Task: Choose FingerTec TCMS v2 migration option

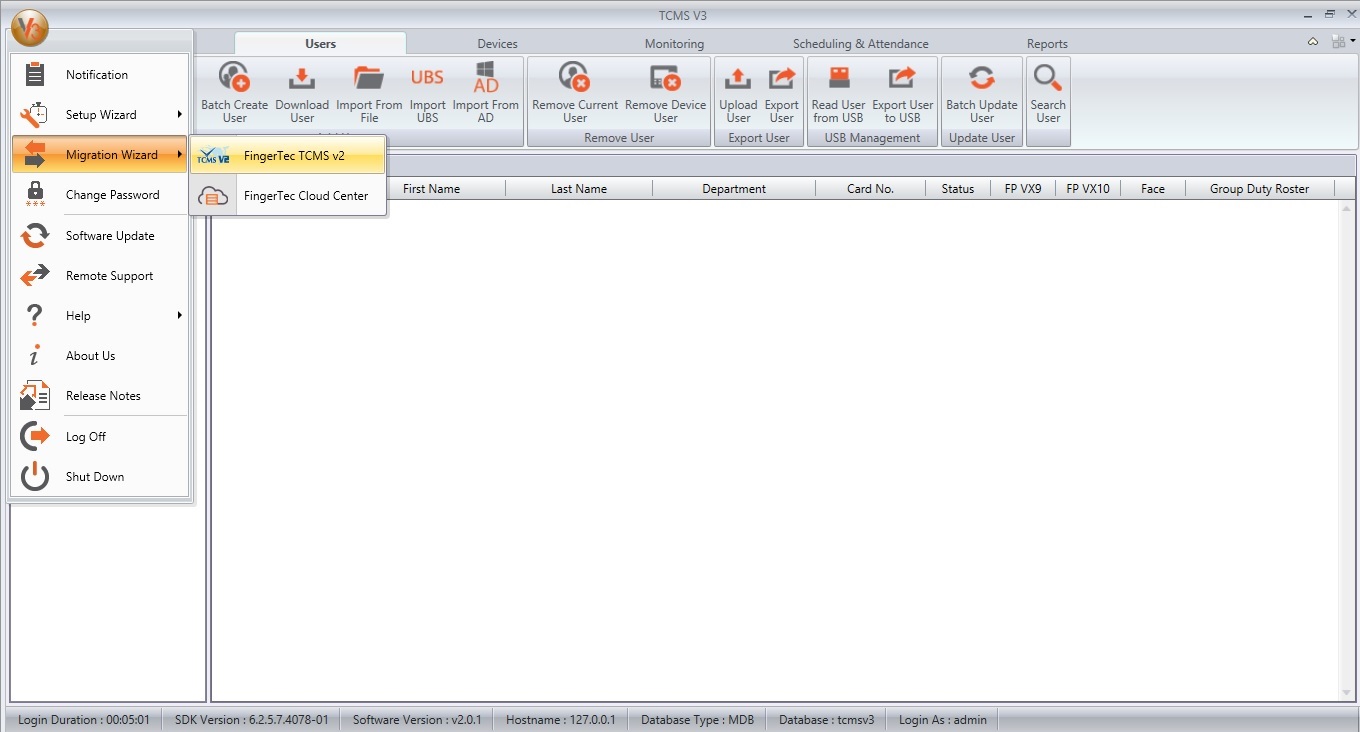Action: 288,156
